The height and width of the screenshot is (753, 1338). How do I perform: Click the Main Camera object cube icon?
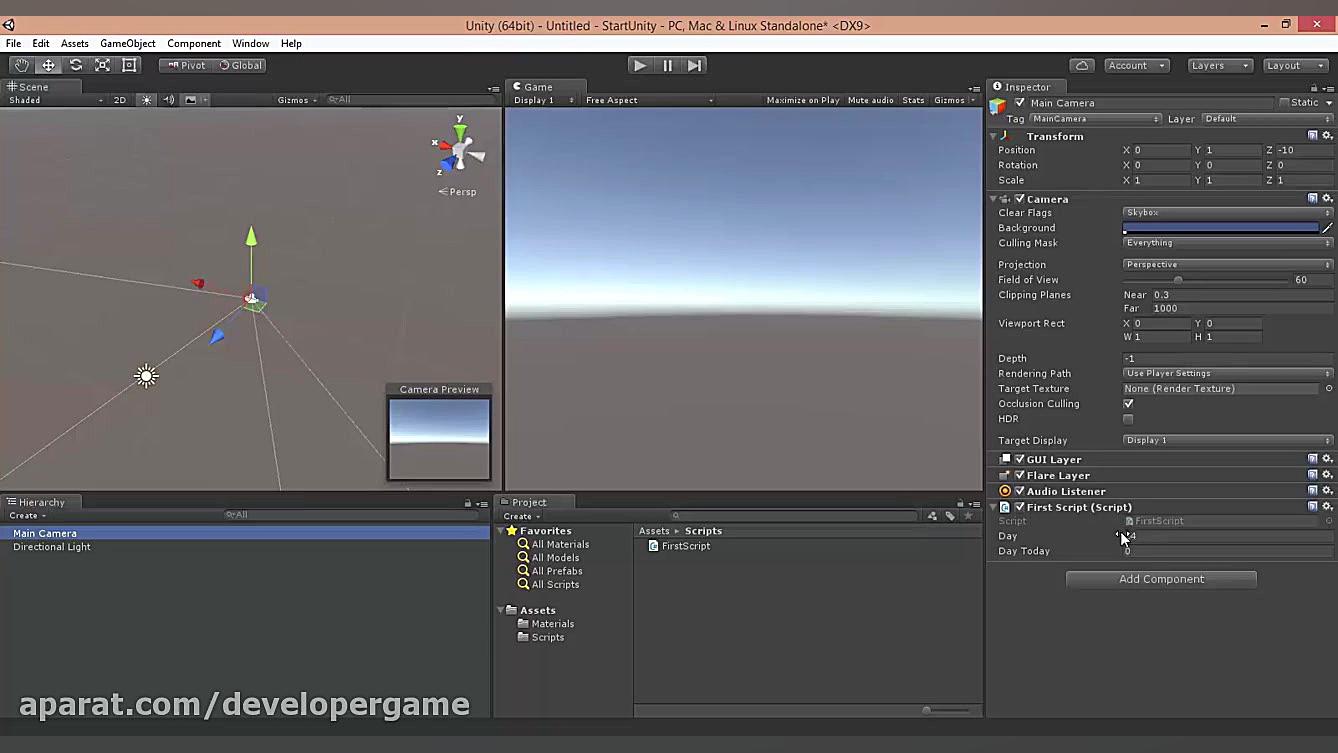tap(998, 104)
